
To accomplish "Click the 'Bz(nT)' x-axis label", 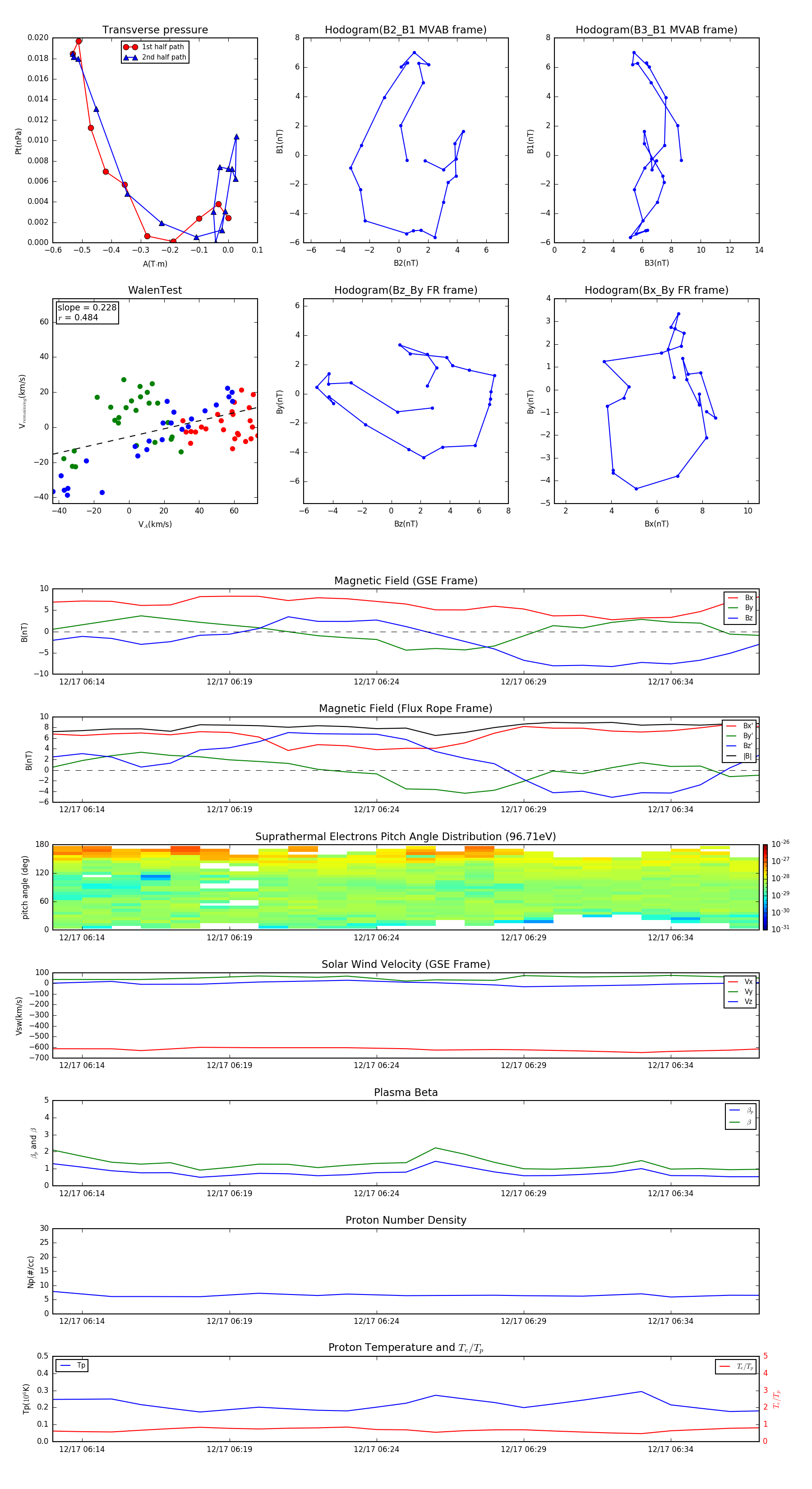I will tap(406, 524).
